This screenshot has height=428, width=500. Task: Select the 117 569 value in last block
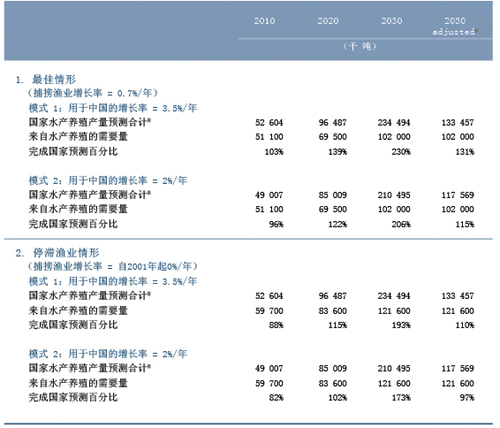coord(458,369)
